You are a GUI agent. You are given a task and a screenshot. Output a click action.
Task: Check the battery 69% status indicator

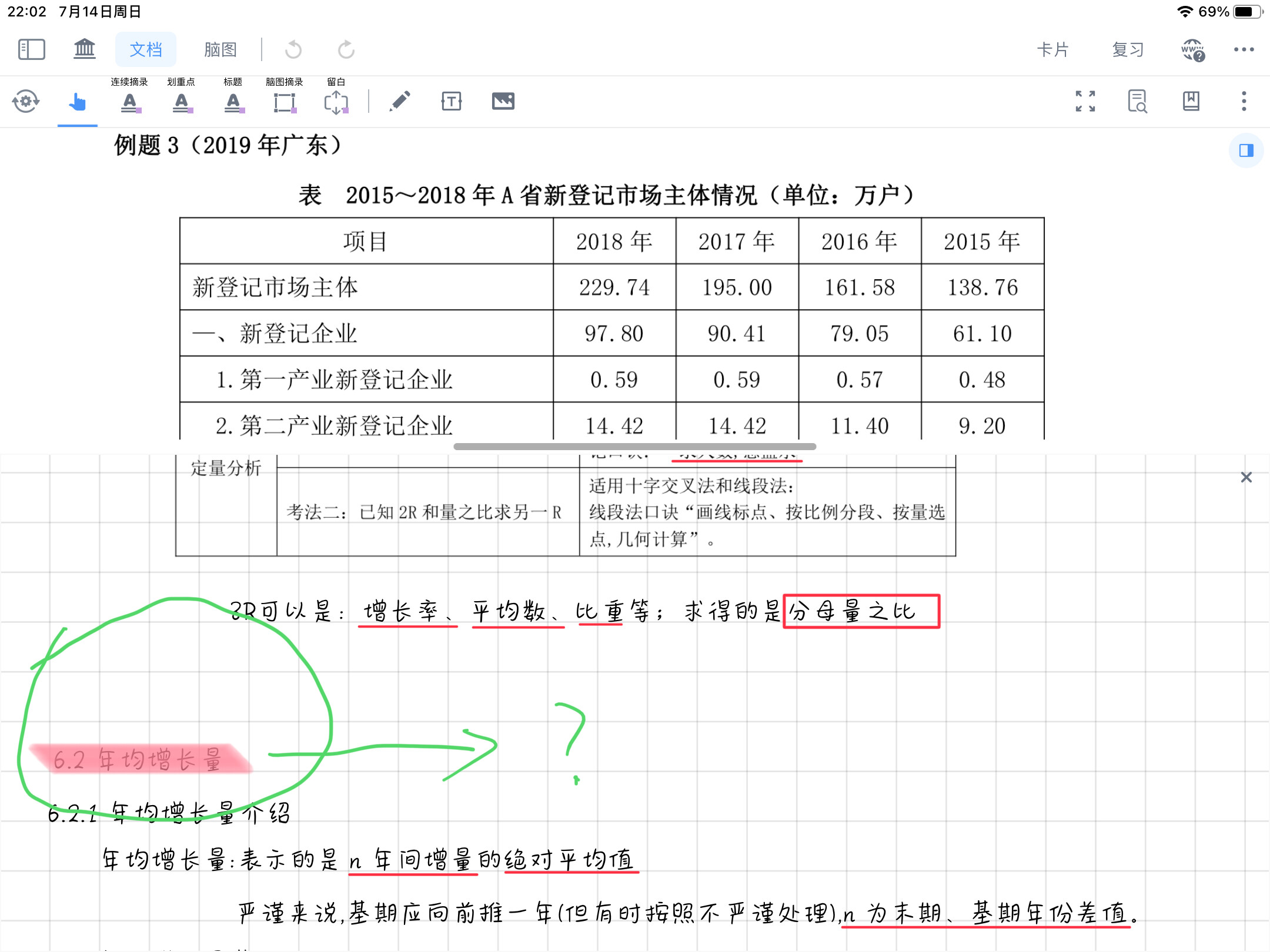tap(1231, 12)
